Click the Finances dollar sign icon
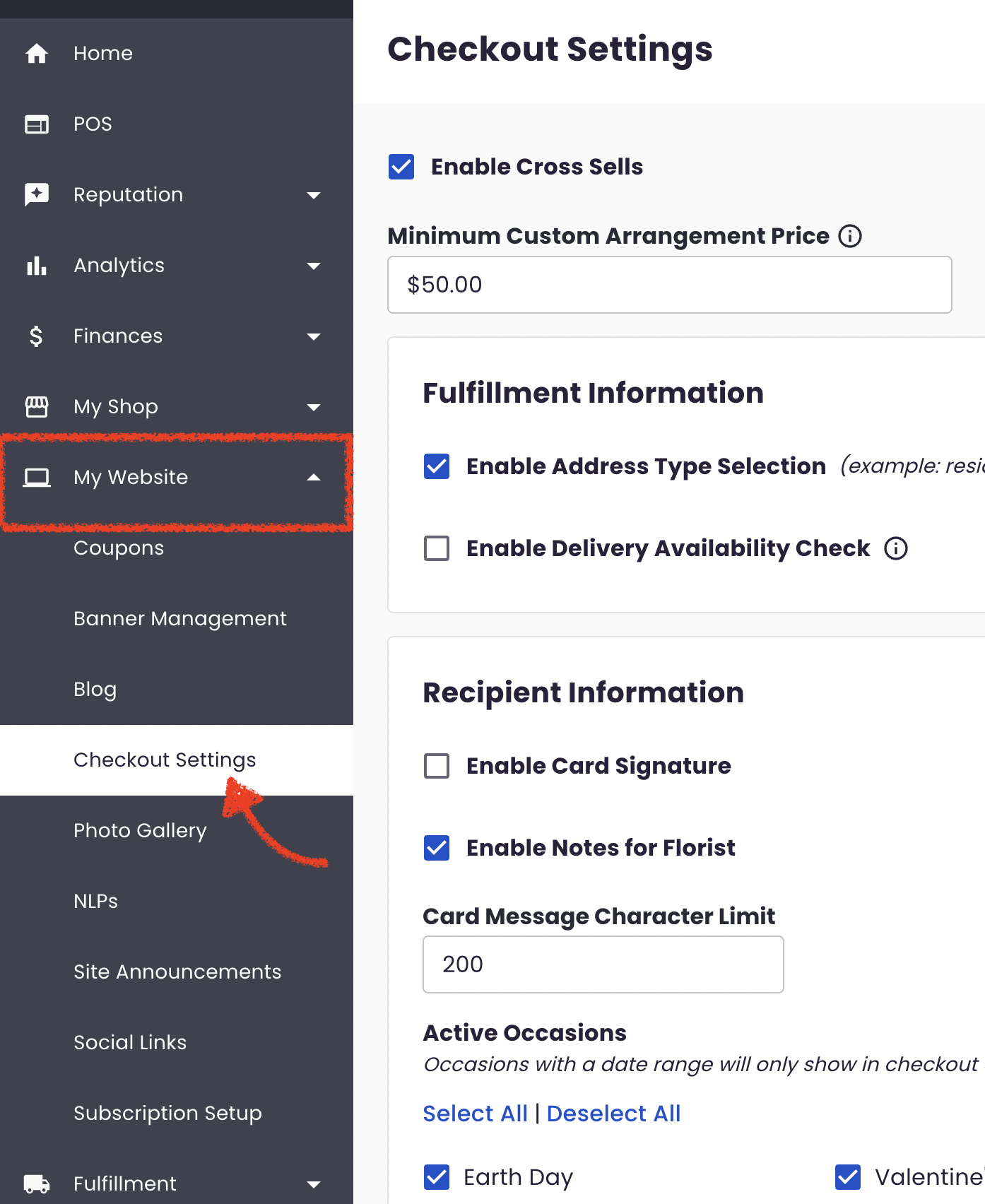 coord(37,336)
